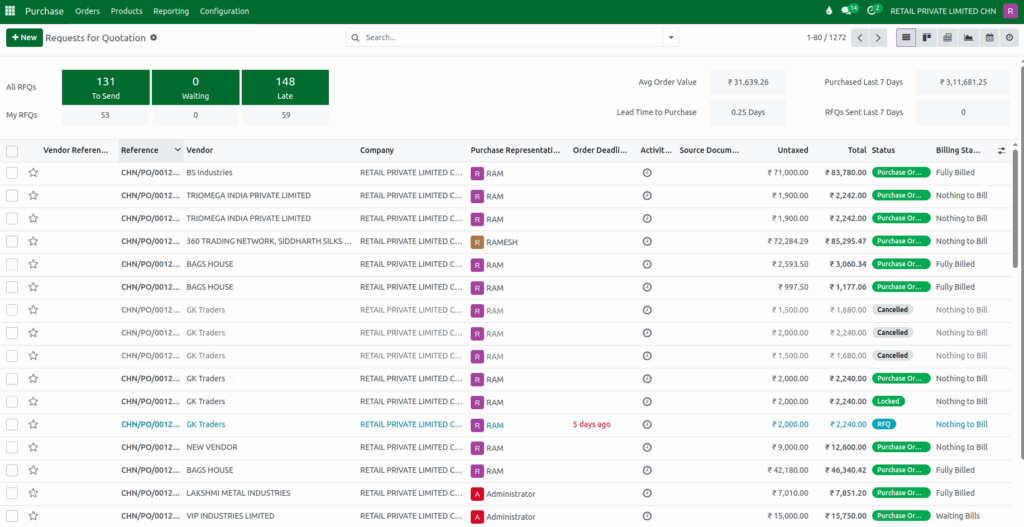Star the BS Industries order as favorite

pos(33,173)
